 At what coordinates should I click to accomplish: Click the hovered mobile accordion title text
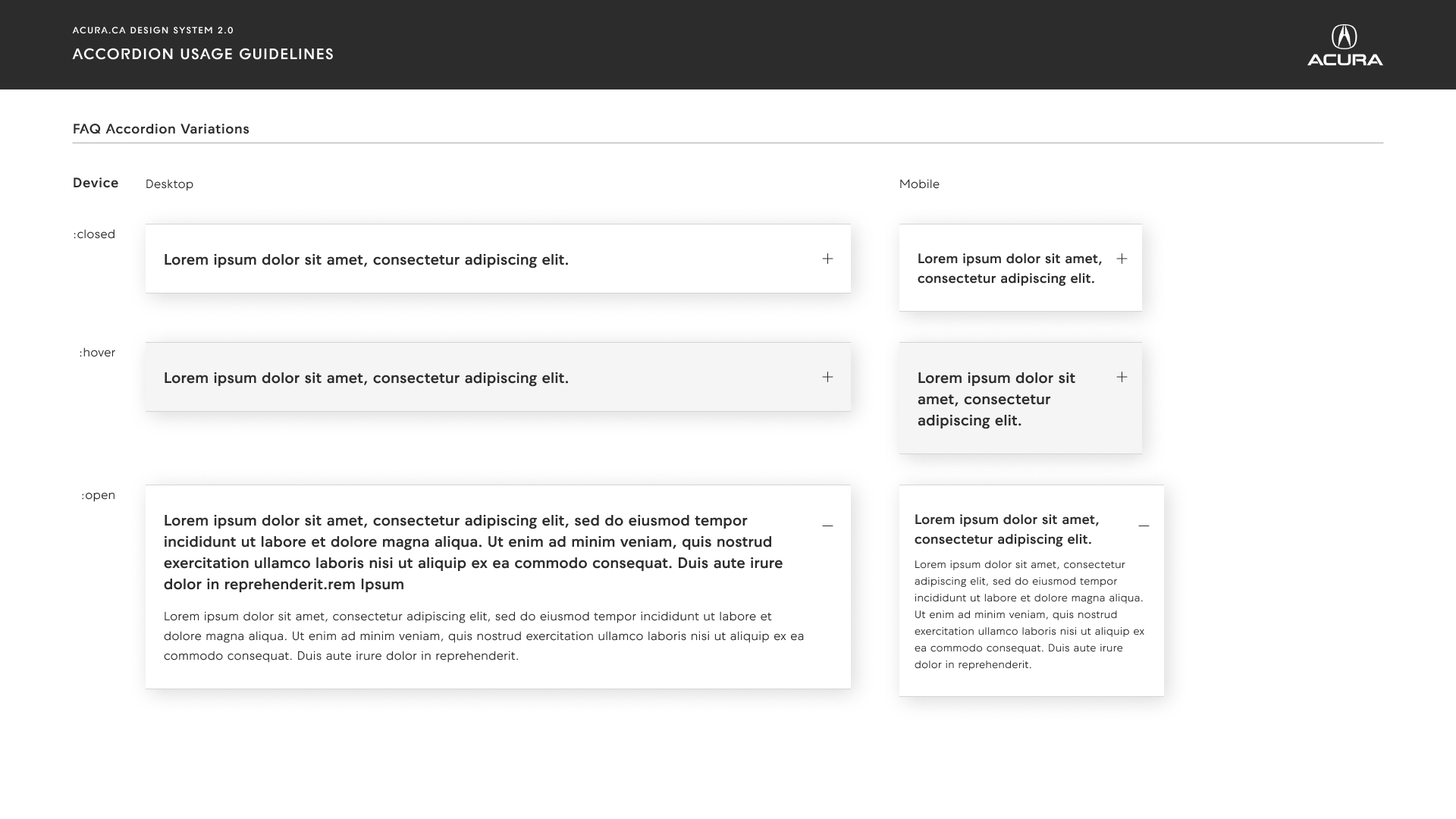pyautogui.click(x=996, y=399)
